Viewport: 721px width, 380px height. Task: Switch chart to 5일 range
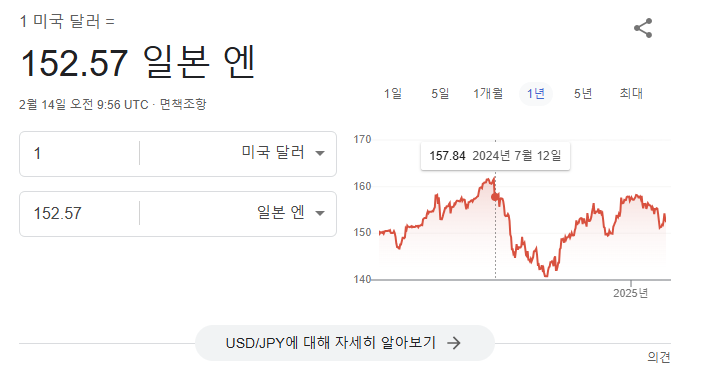click(440, 94)
